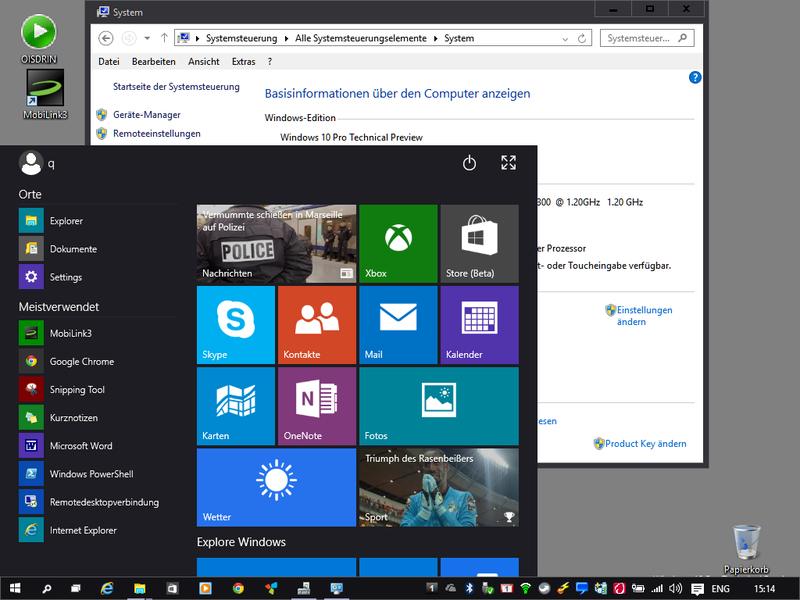The height and width of the screenshot is (600, 800).
Task: Click Alle Systemsteuerungselemente breadcrumb
Action: pyautogui.click(x=361, y=38)
